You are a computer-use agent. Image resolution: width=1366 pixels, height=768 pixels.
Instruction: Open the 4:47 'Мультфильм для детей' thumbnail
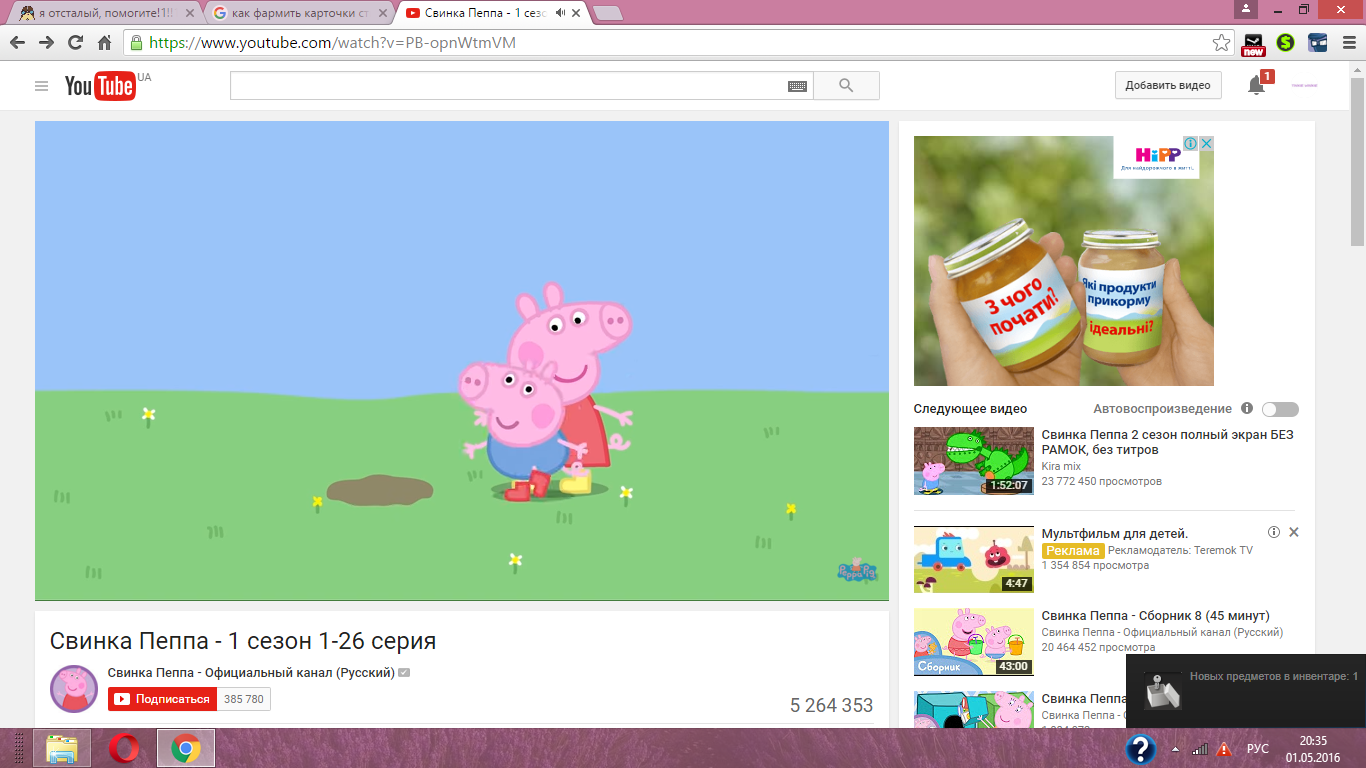974,559
